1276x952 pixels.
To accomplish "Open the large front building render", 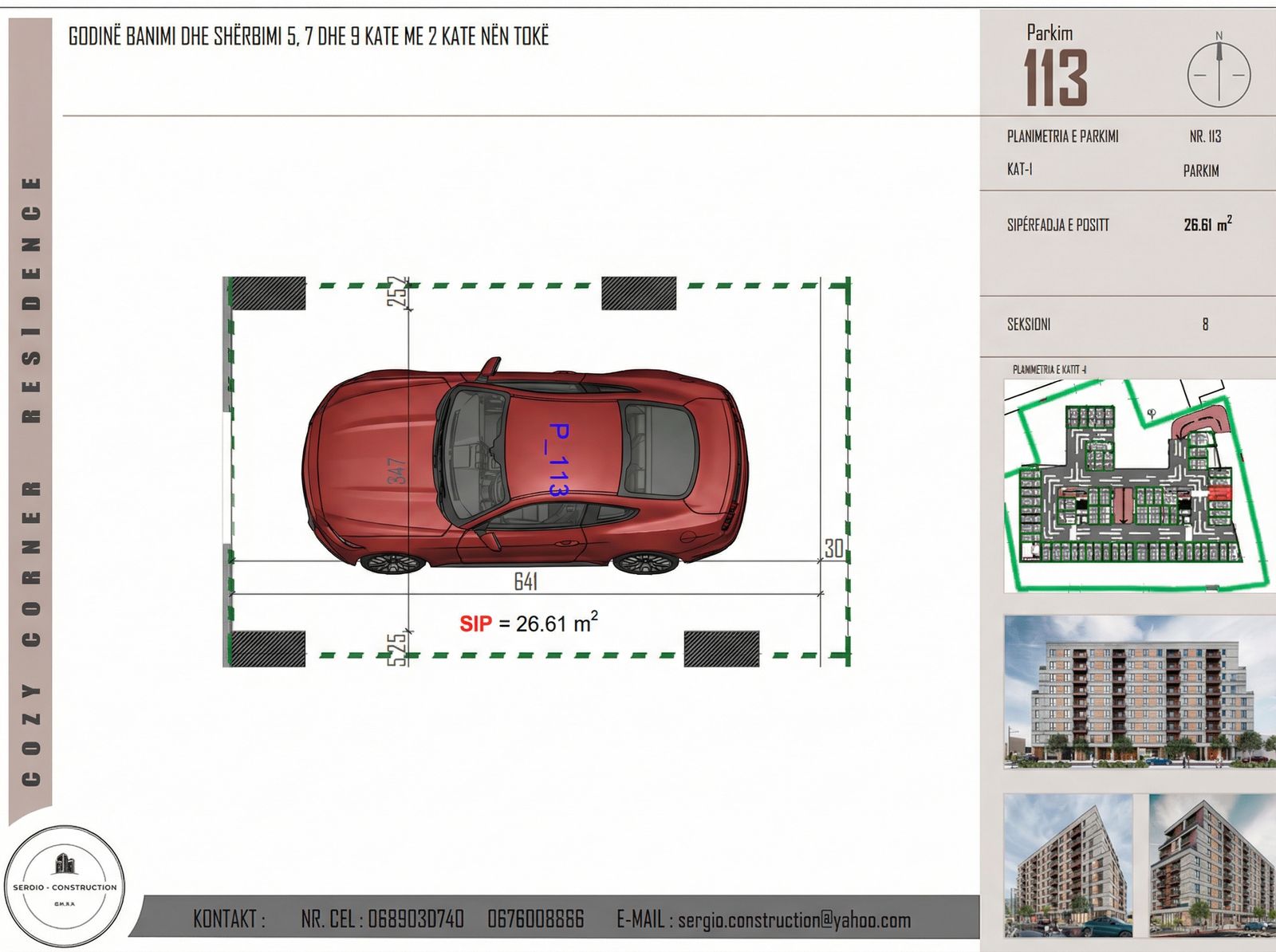I will click(x=1139, y=691).
